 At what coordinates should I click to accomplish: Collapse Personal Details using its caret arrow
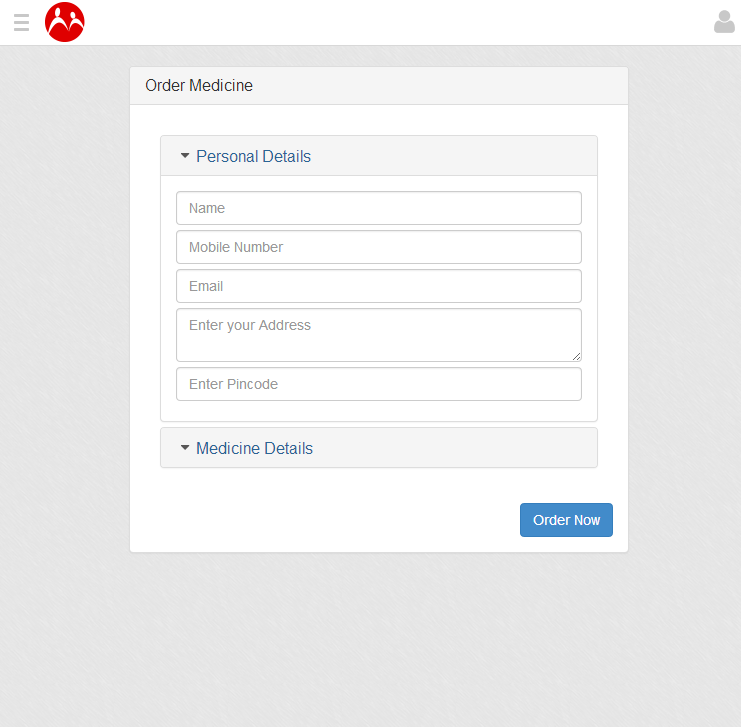click(185, 156)
